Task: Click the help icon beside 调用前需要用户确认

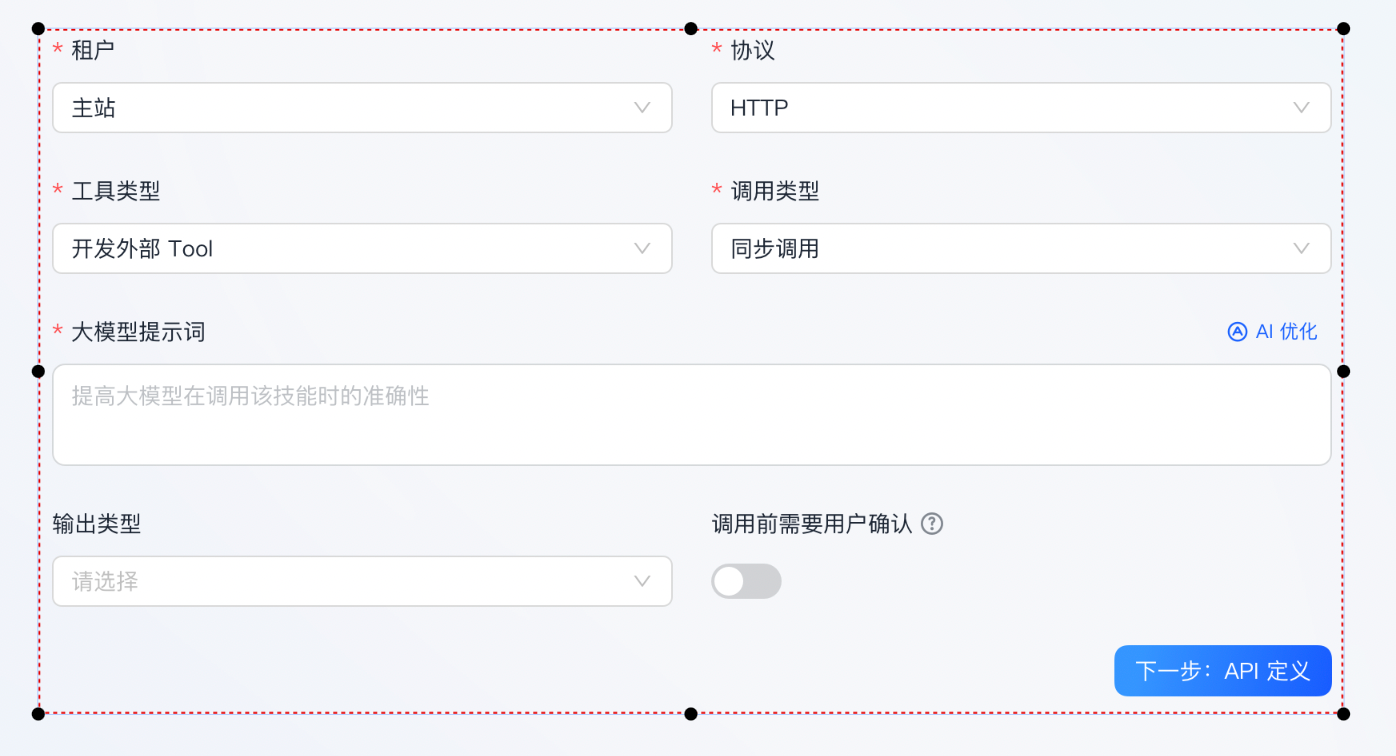Action: [x=932, y=524]
